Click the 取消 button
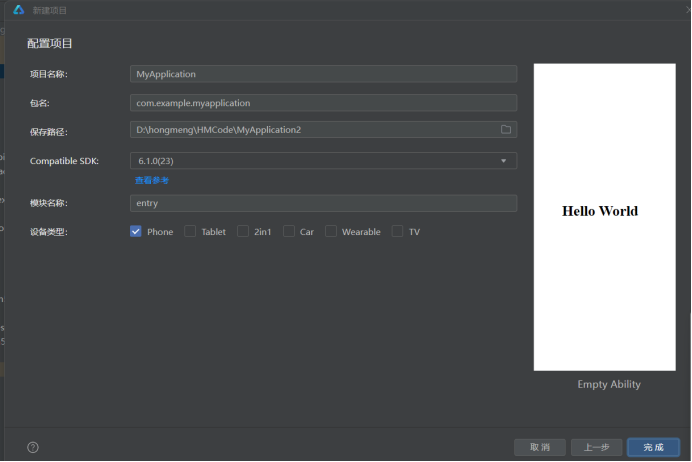Screen dimensions: 692x462 click(540, 447)
